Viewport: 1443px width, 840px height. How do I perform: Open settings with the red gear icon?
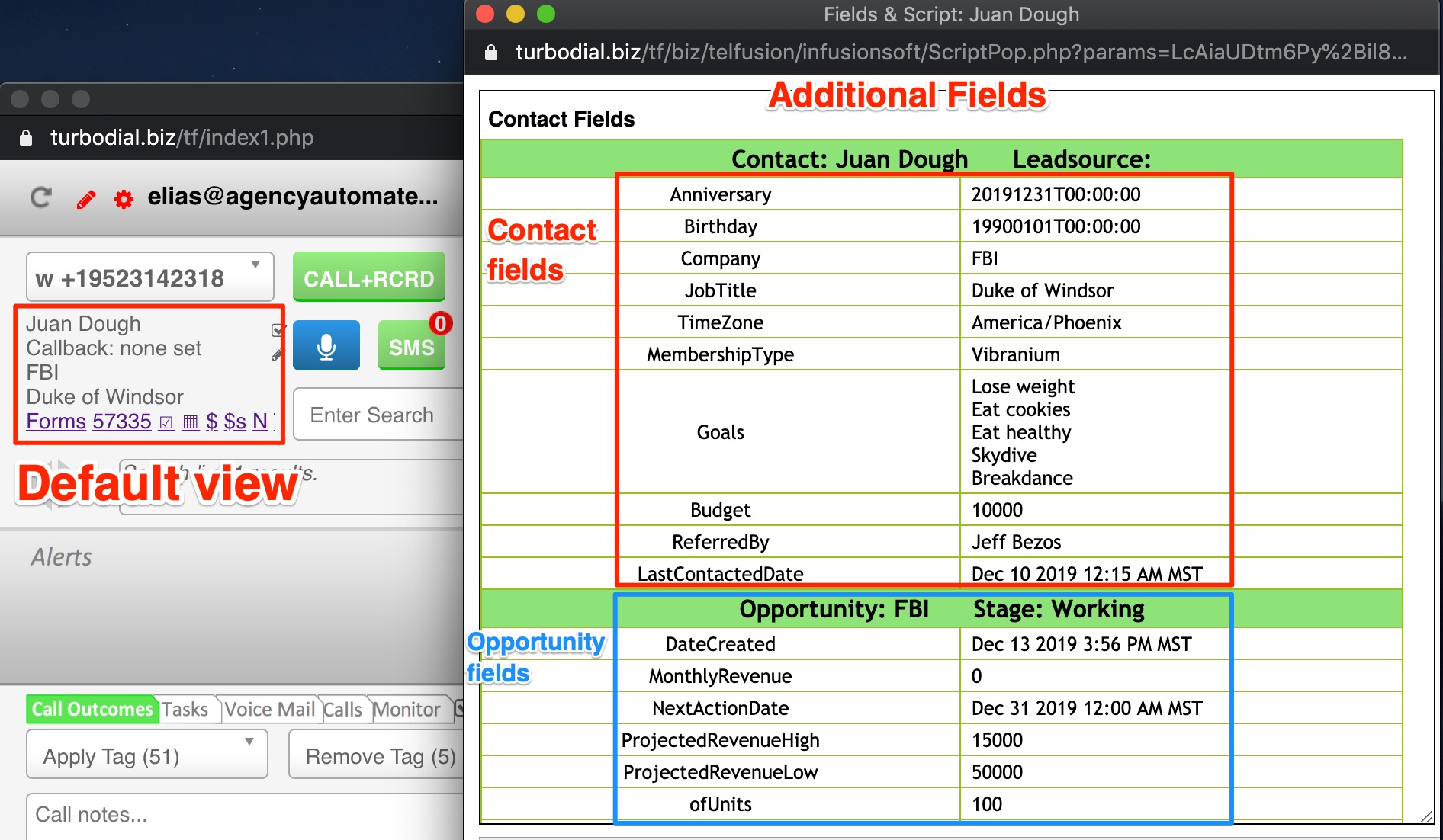point(124,200)
